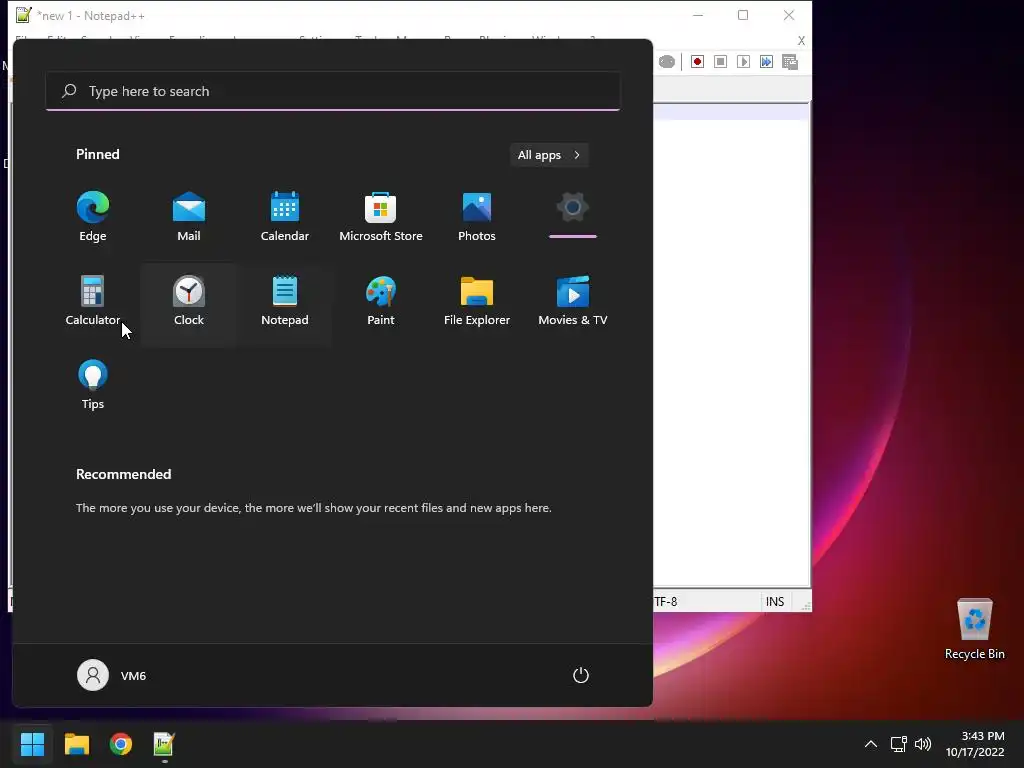Image resolution: width=1024 pixels, height=768 pixels.
Task: Open File Explorer from the taskbar
Action: (76, 744)
